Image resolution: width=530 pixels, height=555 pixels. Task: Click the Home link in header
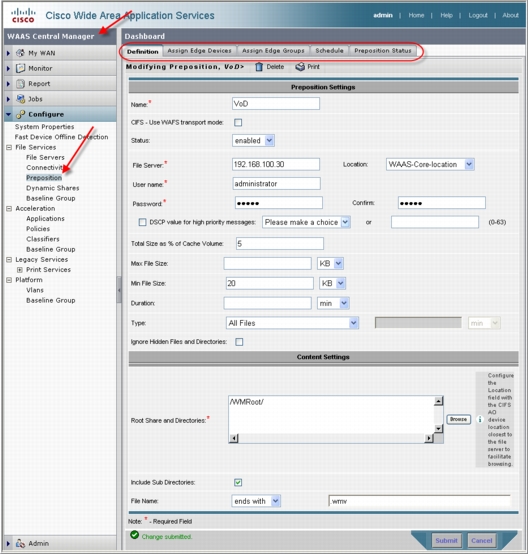tap(416, 15)
